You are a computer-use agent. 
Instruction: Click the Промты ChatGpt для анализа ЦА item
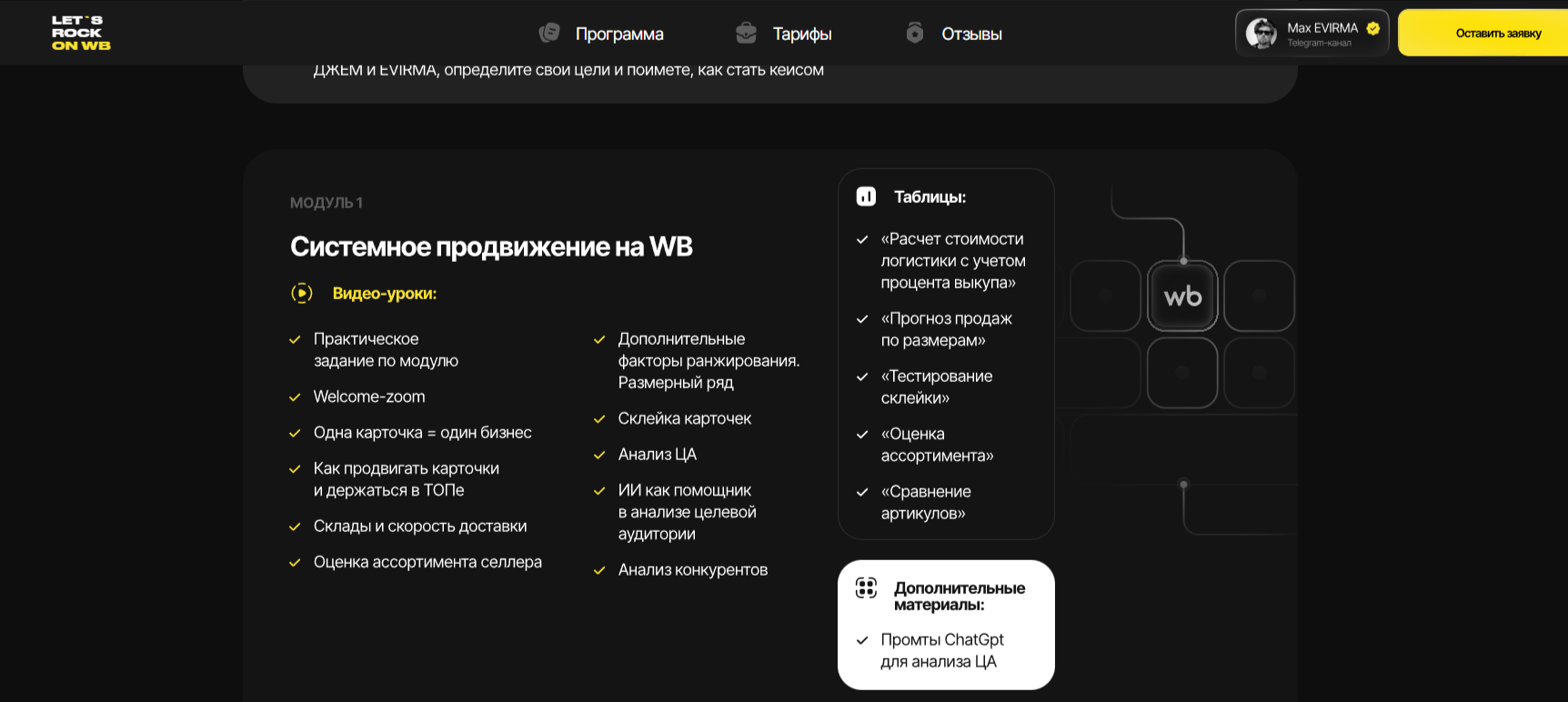tap(942, 650)
